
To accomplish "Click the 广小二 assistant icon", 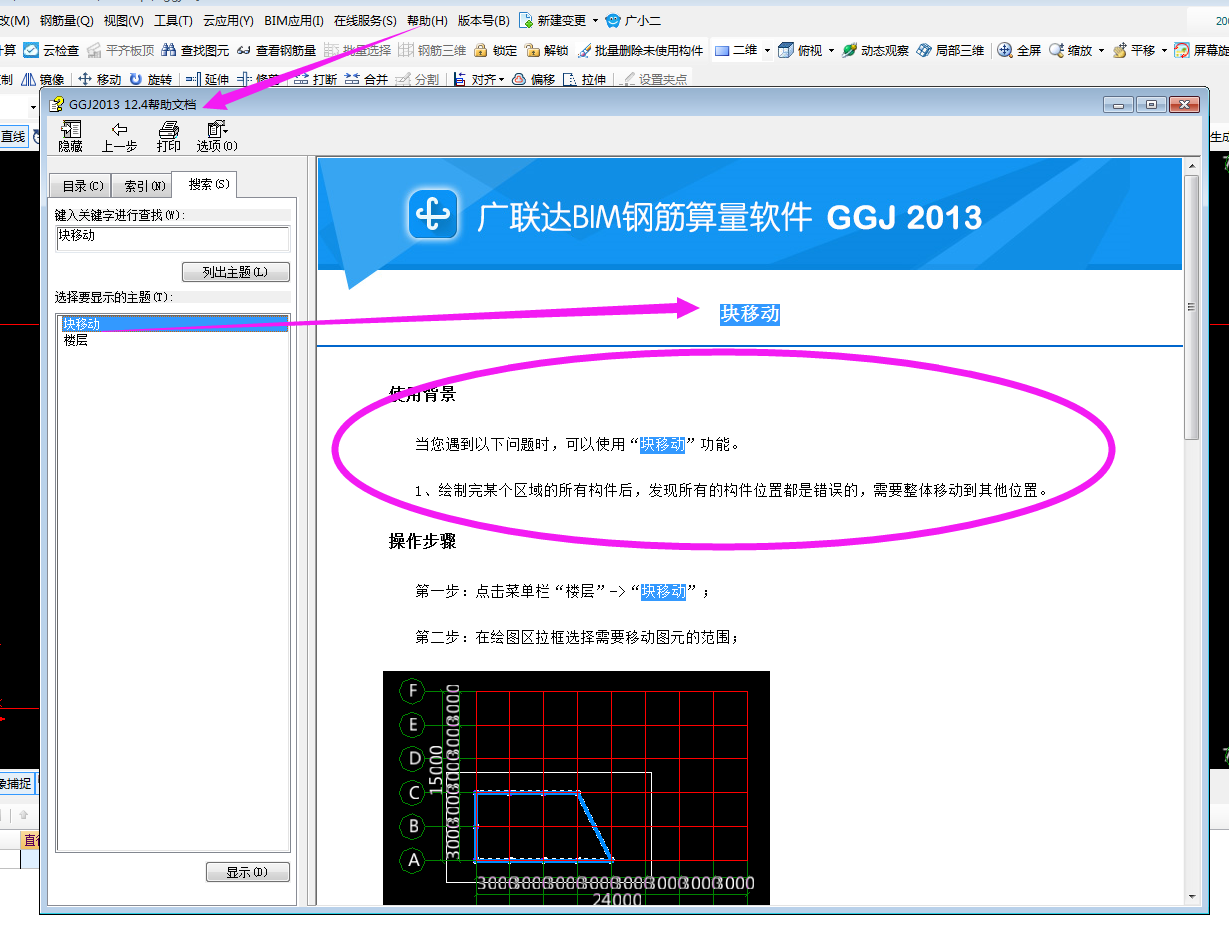I will [x=632, y=20].
